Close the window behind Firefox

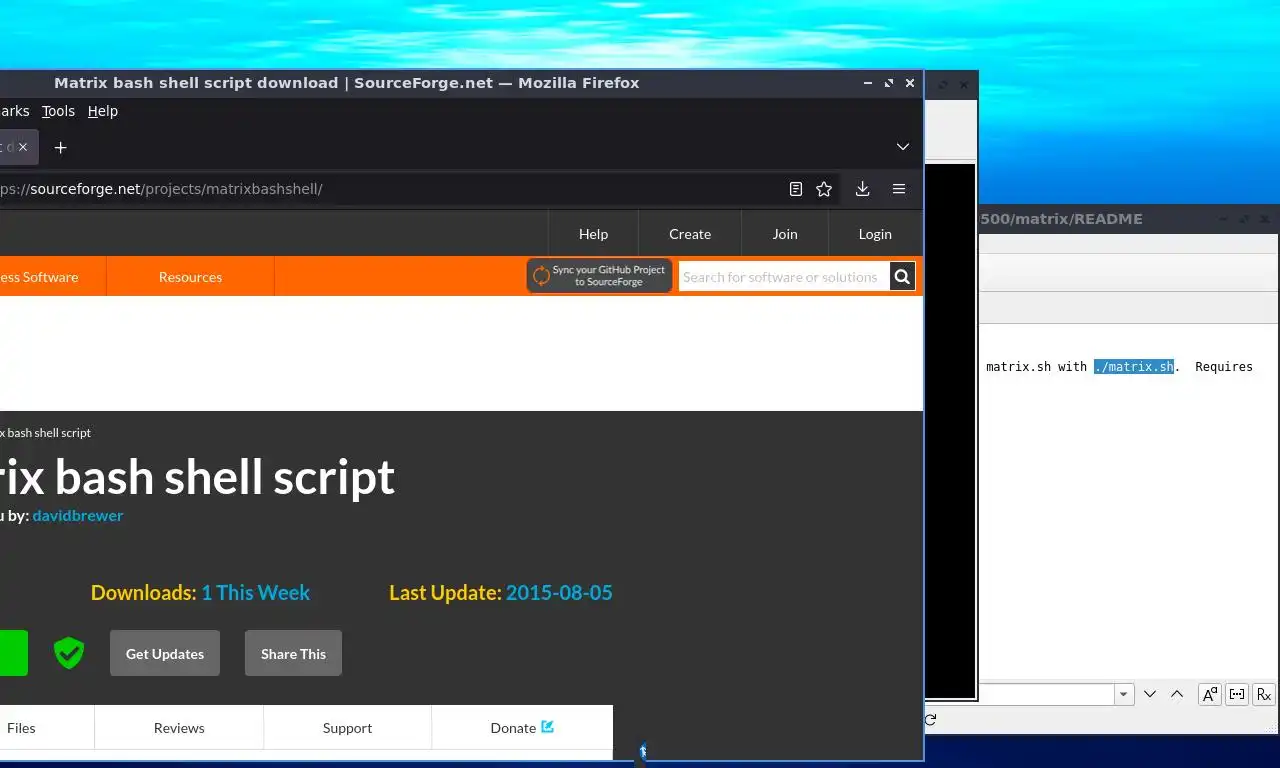click(964, 85)
